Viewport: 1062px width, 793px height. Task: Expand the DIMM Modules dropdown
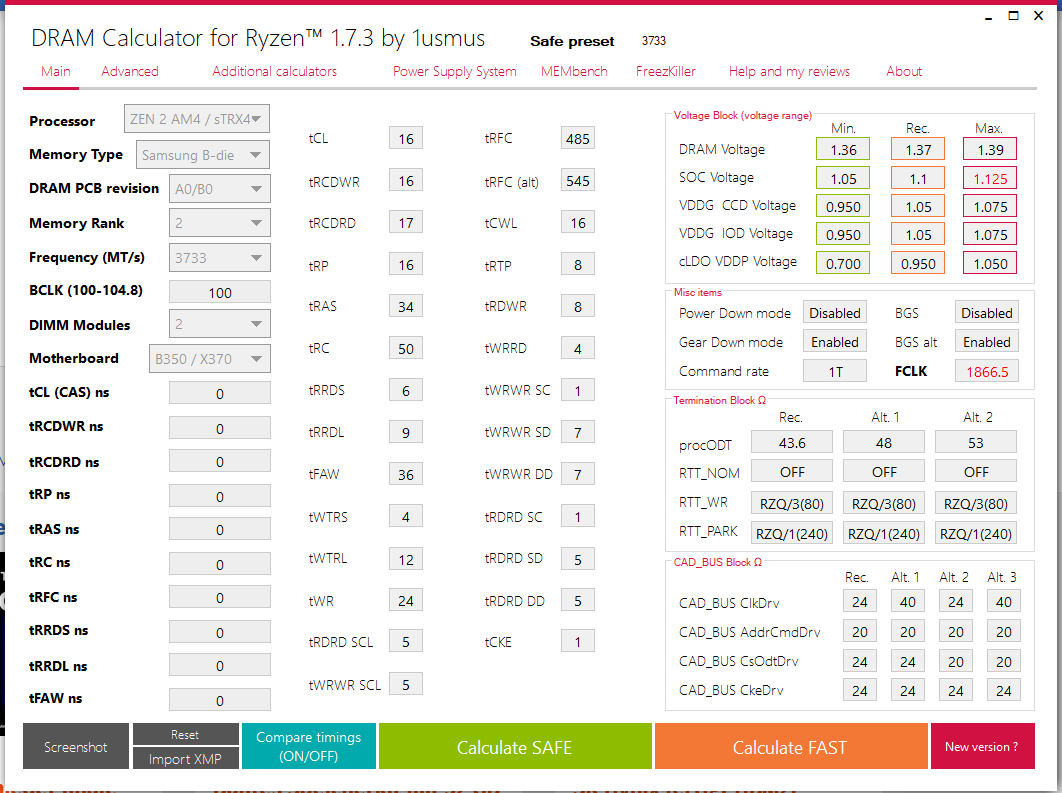(x=219, y=324)
